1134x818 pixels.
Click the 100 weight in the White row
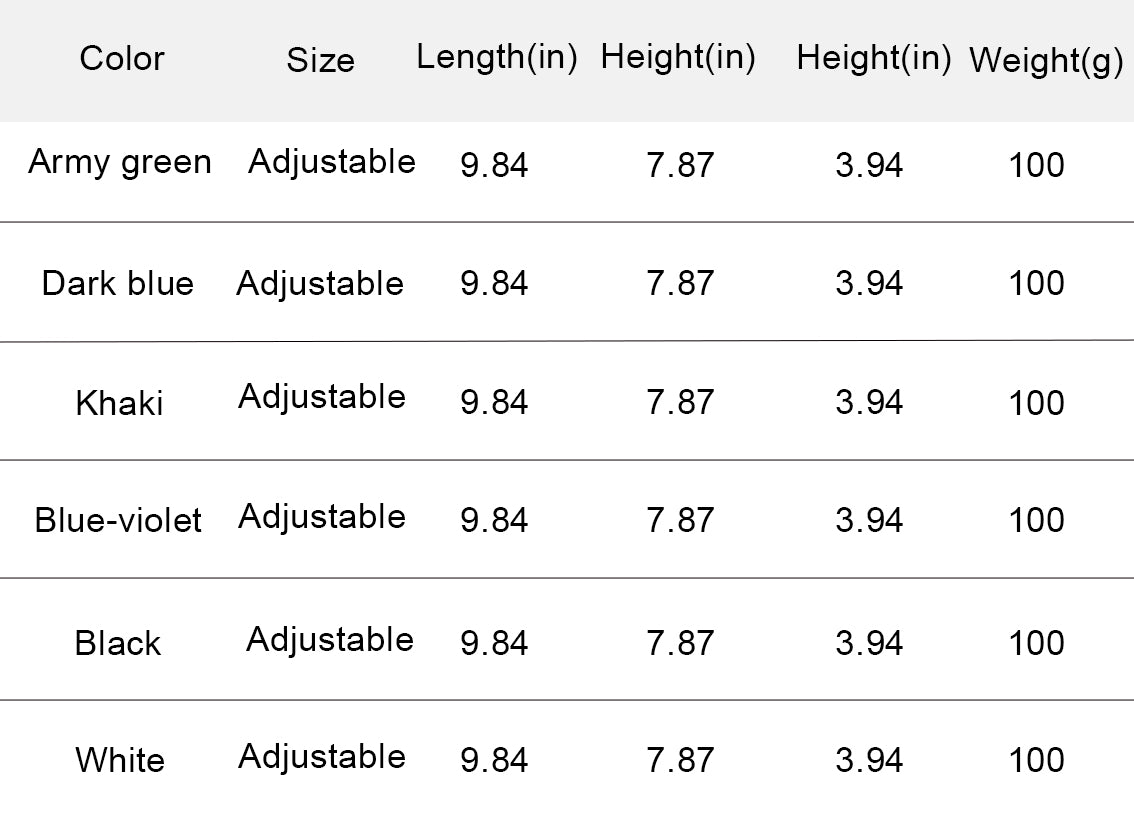[1037, 761]
